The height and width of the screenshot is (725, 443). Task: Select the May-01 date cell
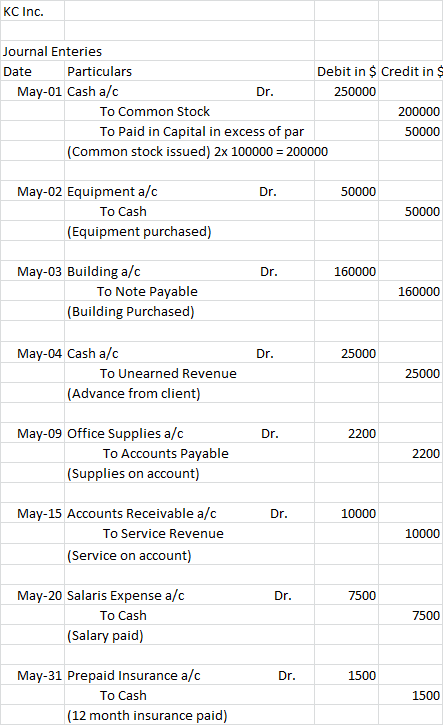(x=32, y=91)
